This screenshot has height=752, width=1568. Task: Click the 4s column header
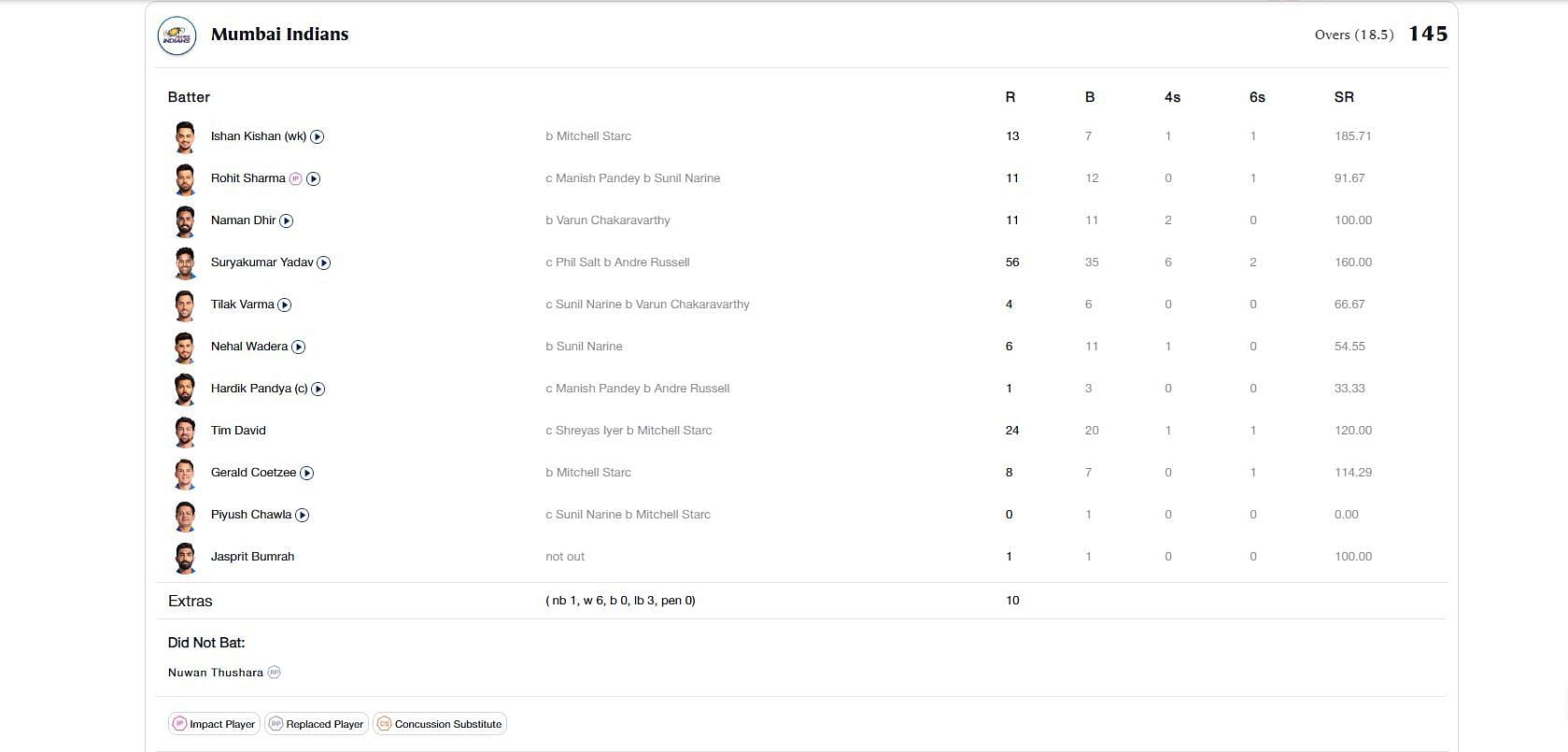[1172, 97]
